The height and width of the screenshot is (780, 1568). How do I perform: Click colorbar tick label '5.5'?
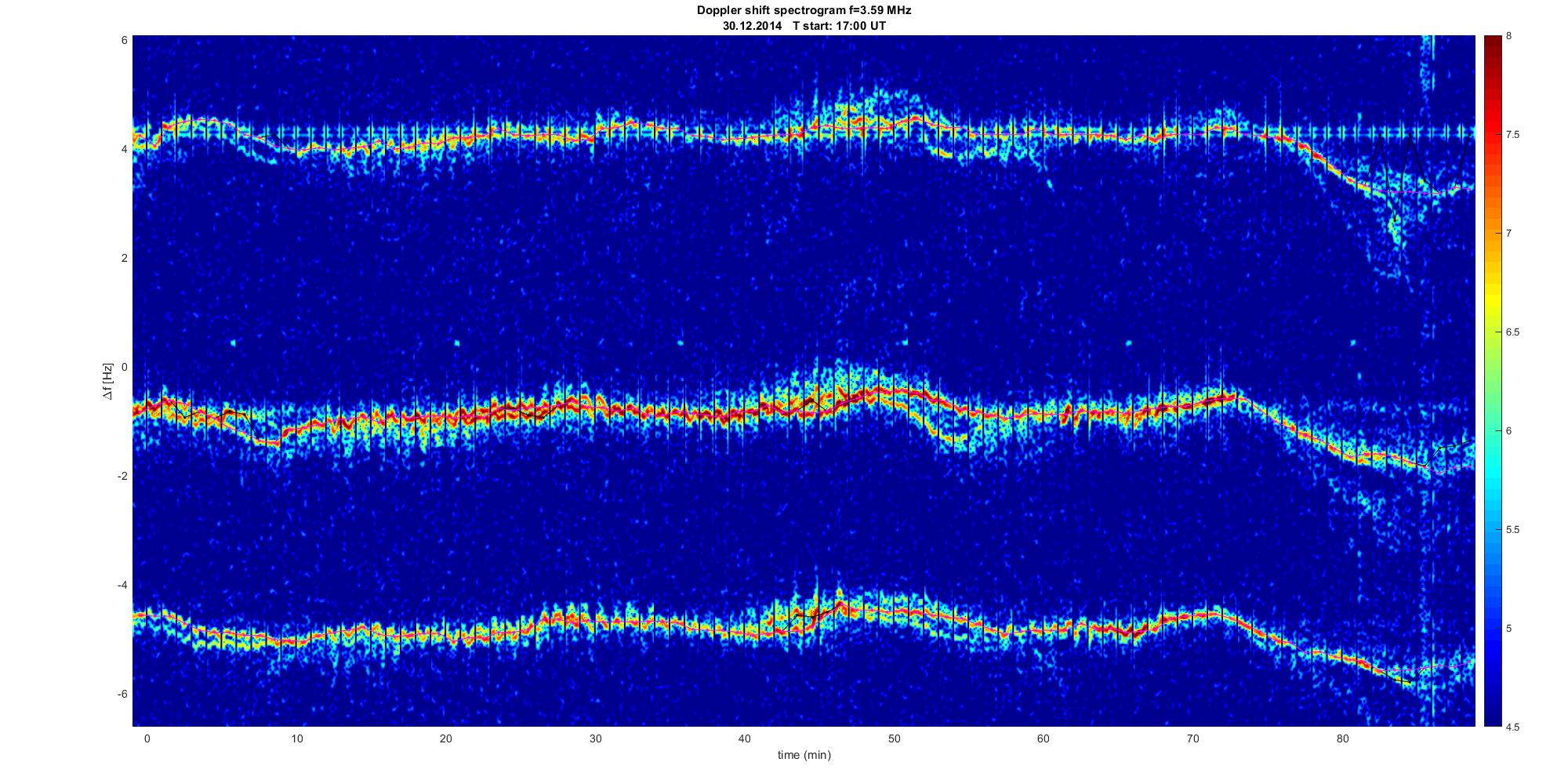coord(1512,530)
